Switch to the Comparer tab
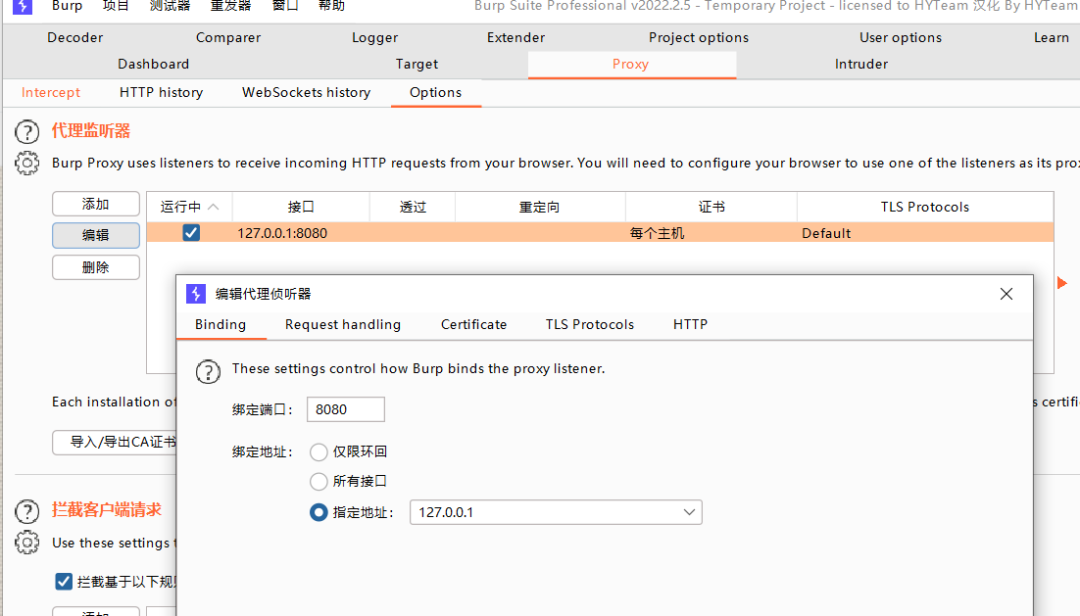The image size is (1080, 616). (x=228, y=38)
